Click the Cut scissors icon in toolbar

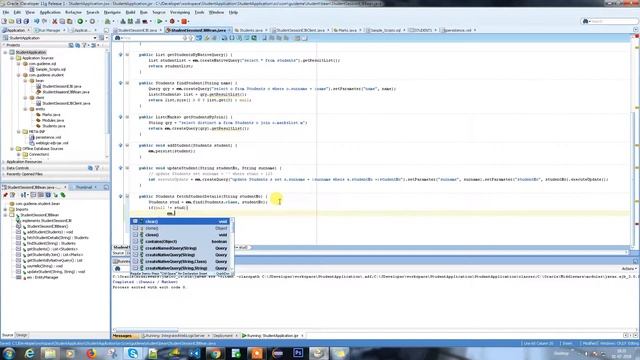[x=54, y=21]
